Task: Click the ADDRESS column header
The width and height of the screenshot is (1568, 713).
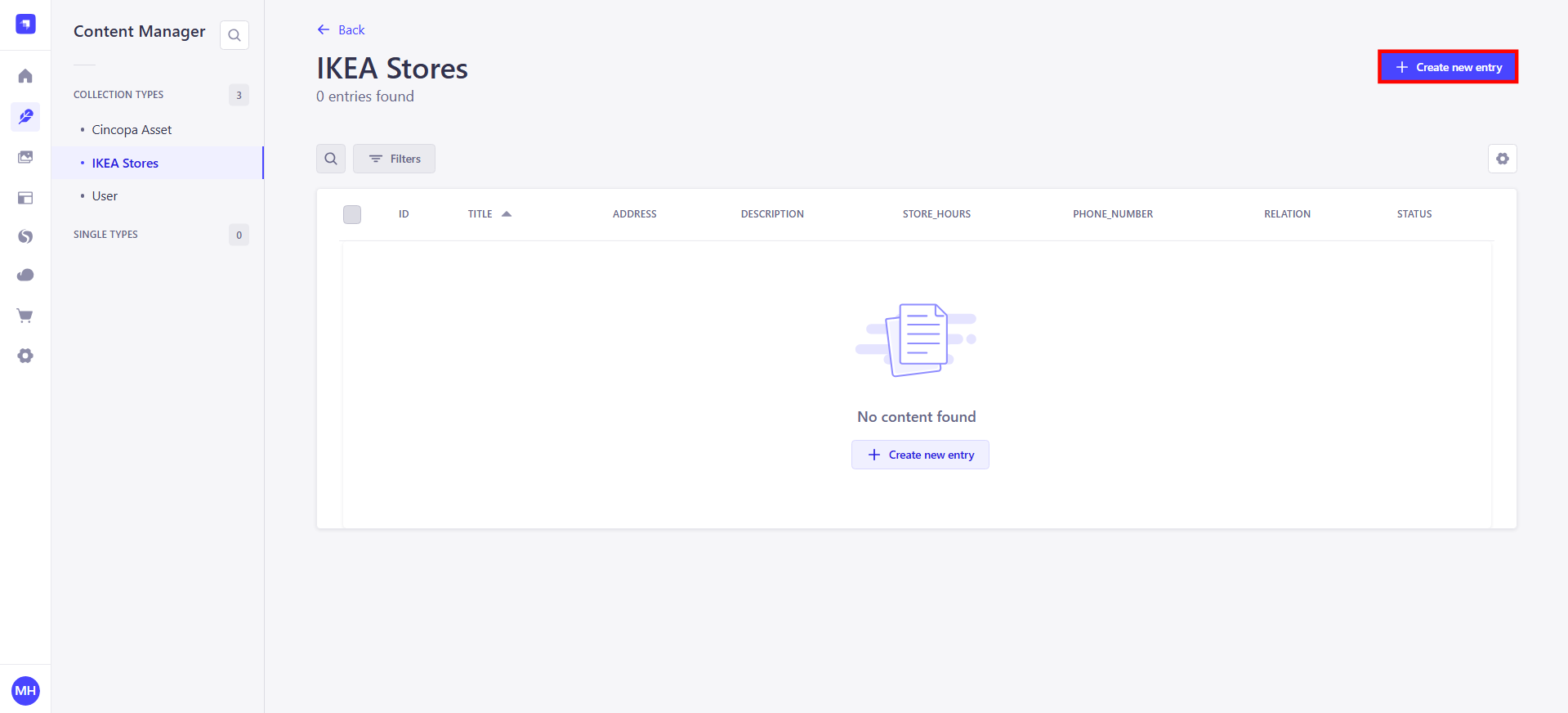Action: point(635,214)
